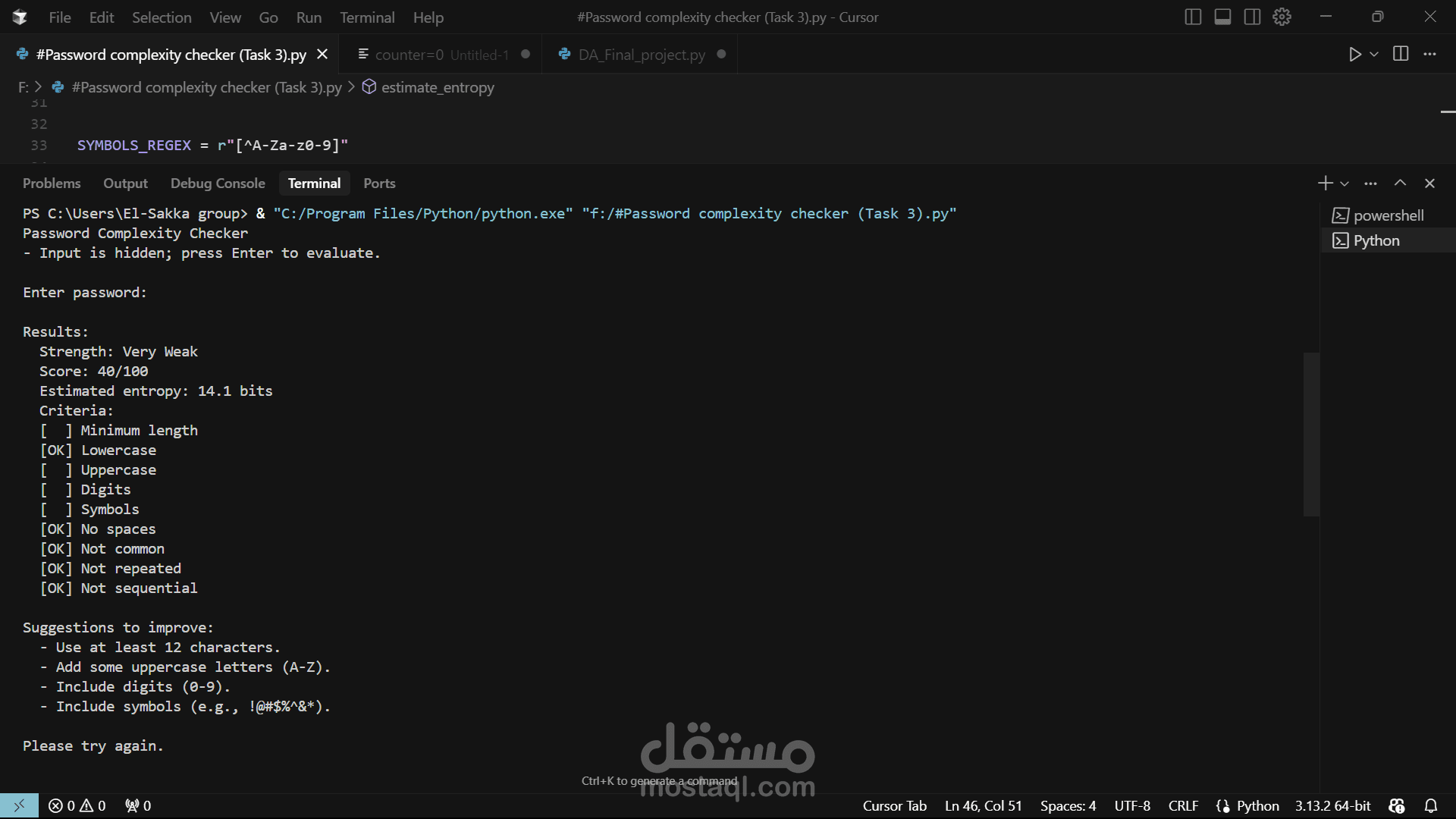This screenshot has width=1456, height=819.
Task: Open Copilot status icon in status bar
Action: (1396, 805)
